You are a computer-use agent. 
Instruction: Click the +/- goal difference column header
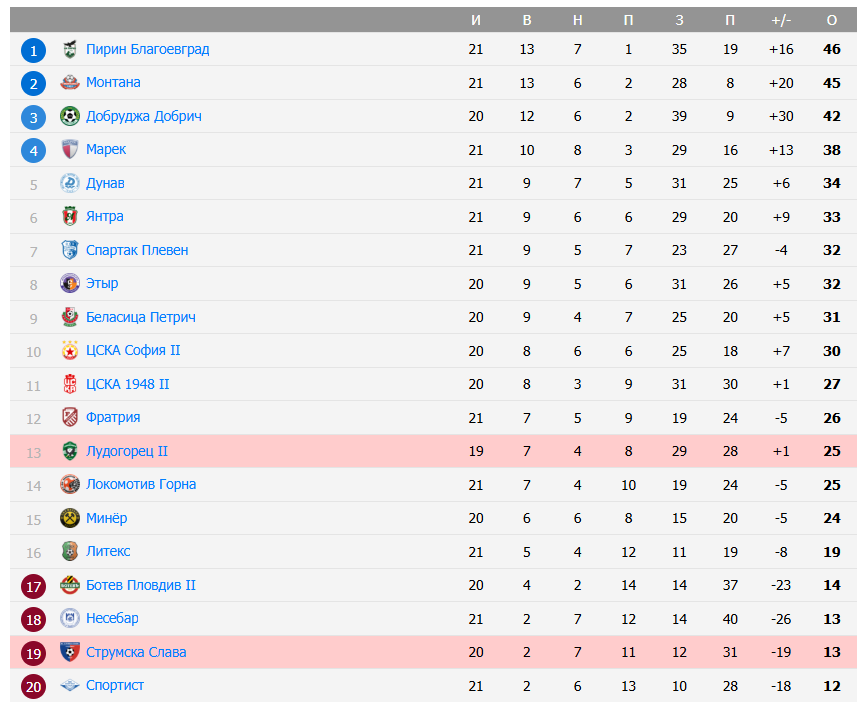781,20
